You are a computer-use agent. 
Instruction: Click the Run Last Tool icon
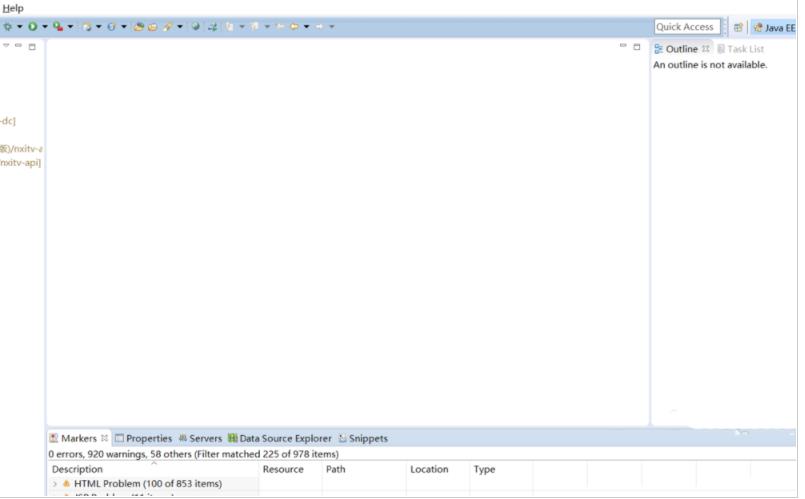(x=58, y=27)
